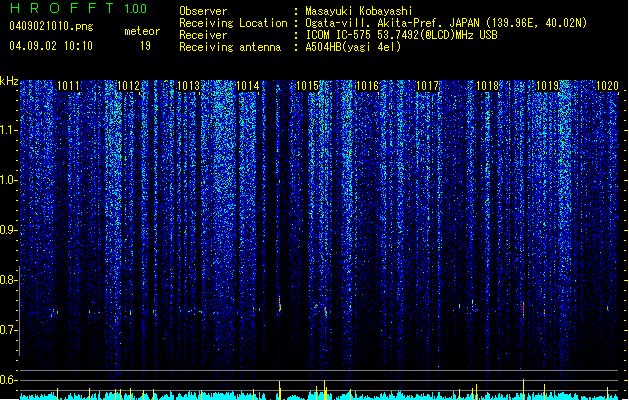The width and height of the screenshot is (629, 400).
Task: Select receiver text ICOM IC-575 53.7492 MHz USB
Action: tap(401, 35)
